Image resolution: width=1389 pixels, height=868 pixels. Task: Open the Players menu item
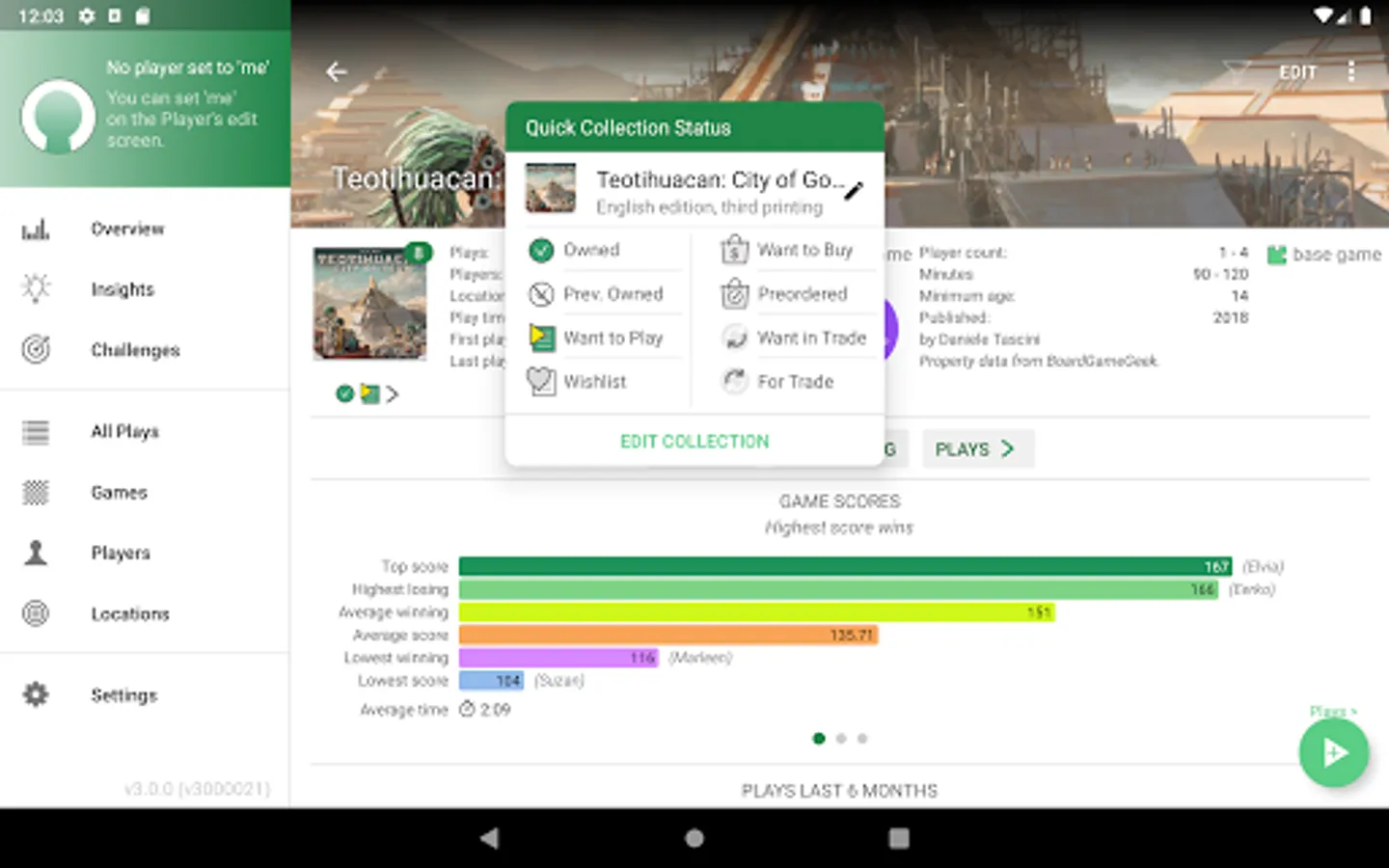coord(145,554)
